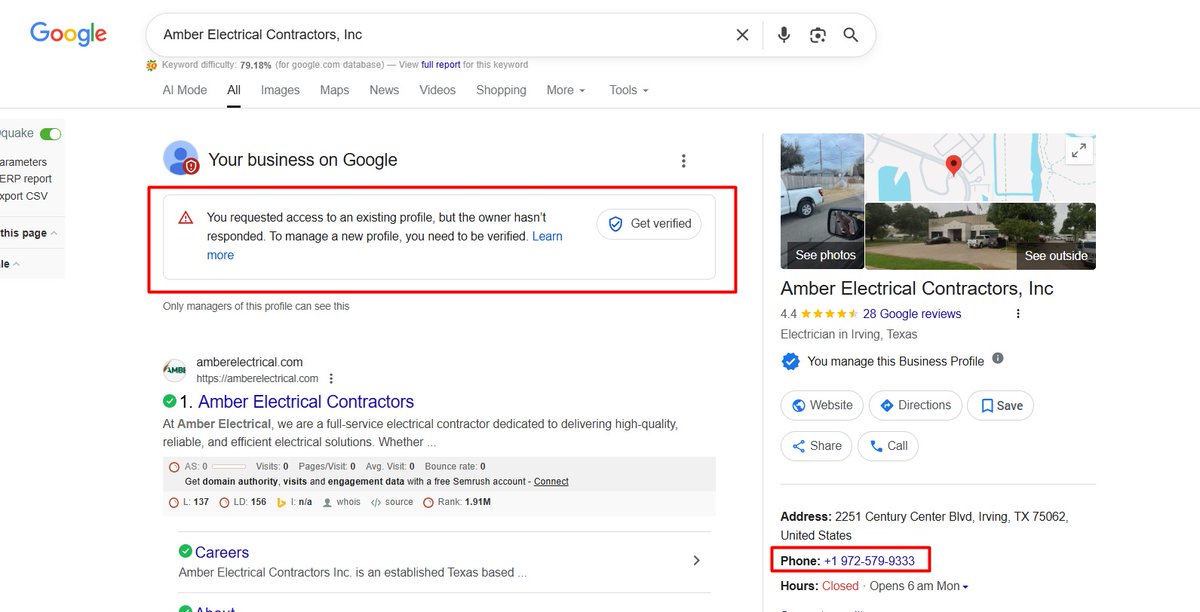Open Google Lens image search icon
1200x612 pixels.
(818, 35)
